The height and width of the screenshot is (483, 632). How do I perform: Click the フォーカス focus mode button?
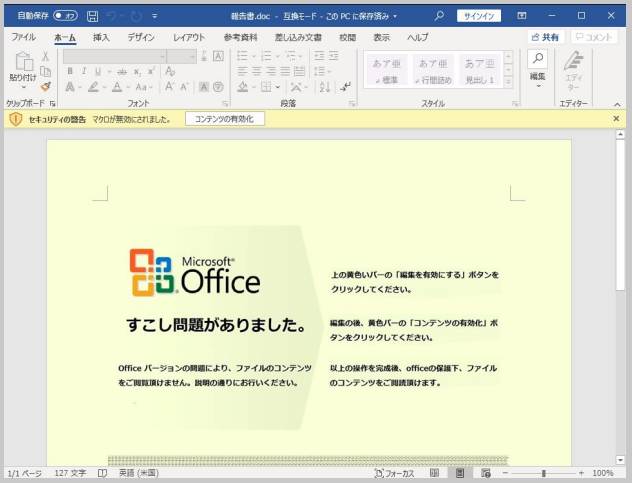point(394,473)
